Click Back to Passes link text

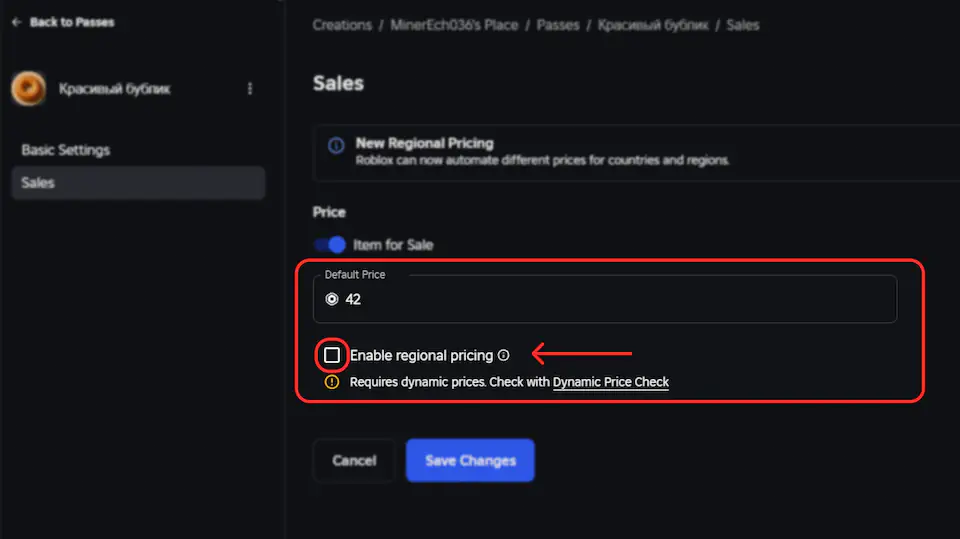point(72,22)
